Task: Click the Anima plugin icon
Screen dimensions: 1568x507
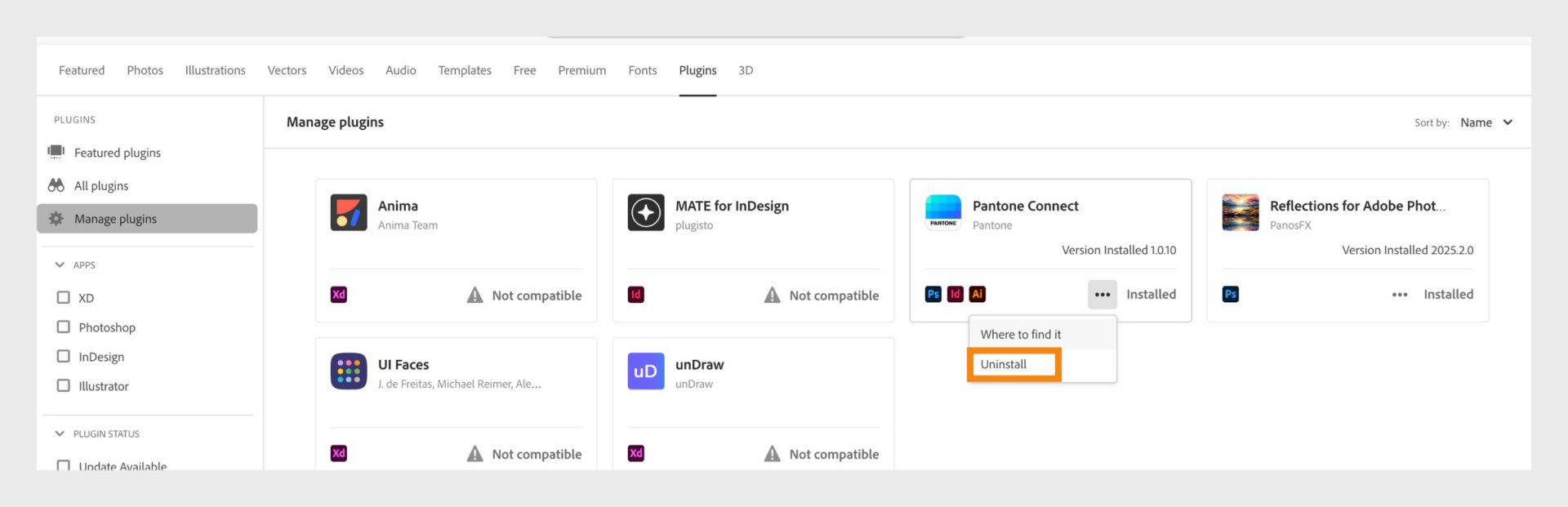Action: click(x=349, y=213)
